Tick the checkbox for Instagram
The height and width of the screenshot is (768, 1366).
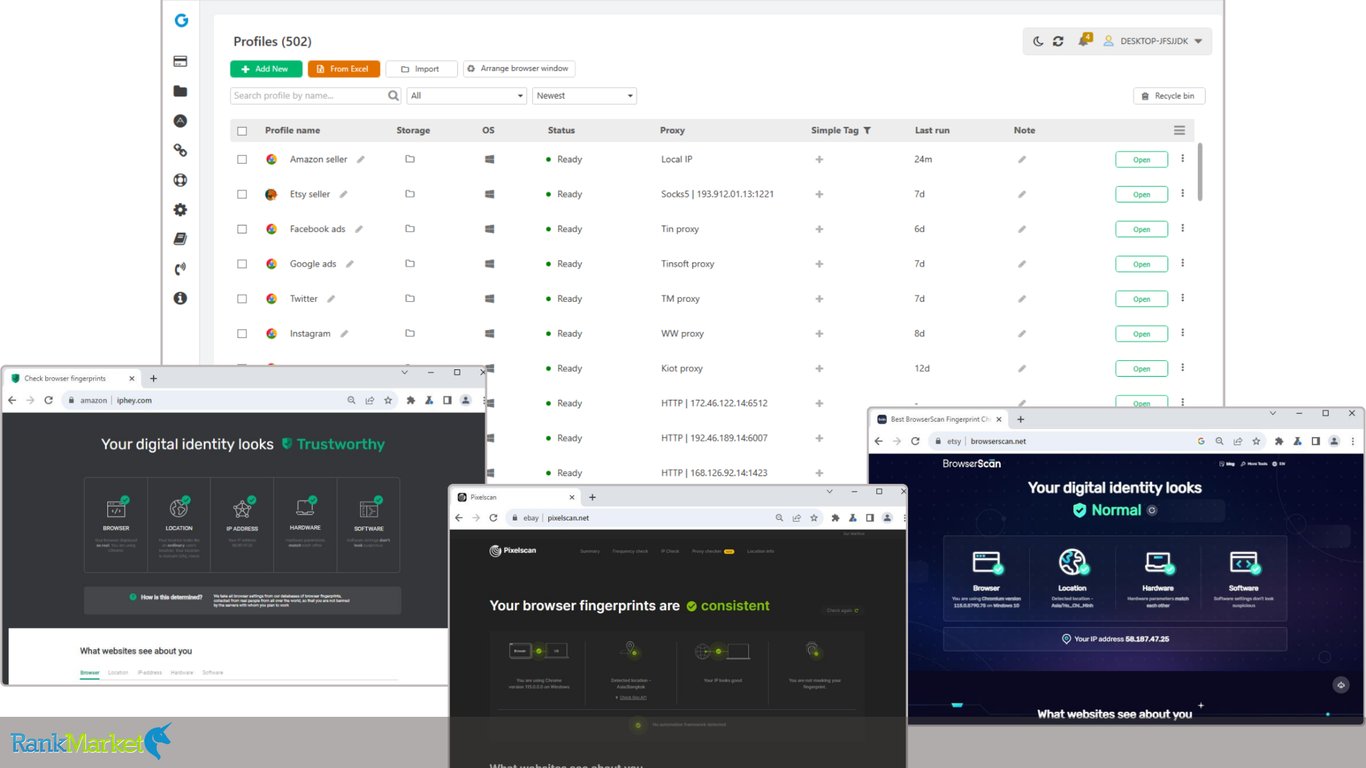(x=242, y=333)
